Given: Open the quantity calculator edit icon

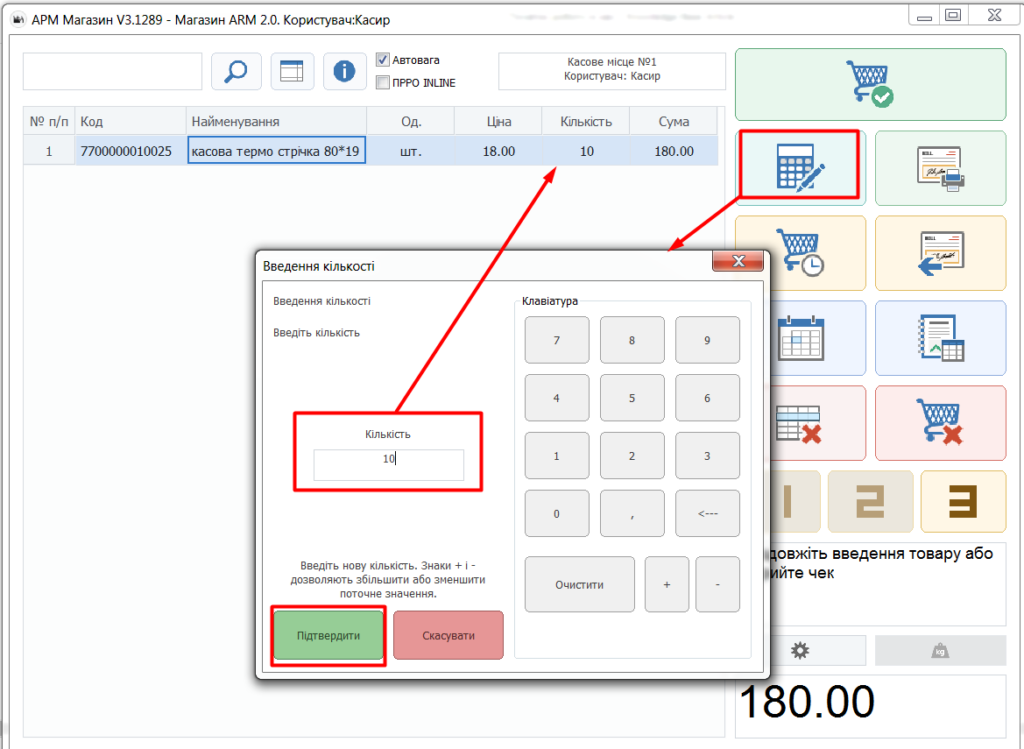Looking at the screenshot, I should 801,168.
